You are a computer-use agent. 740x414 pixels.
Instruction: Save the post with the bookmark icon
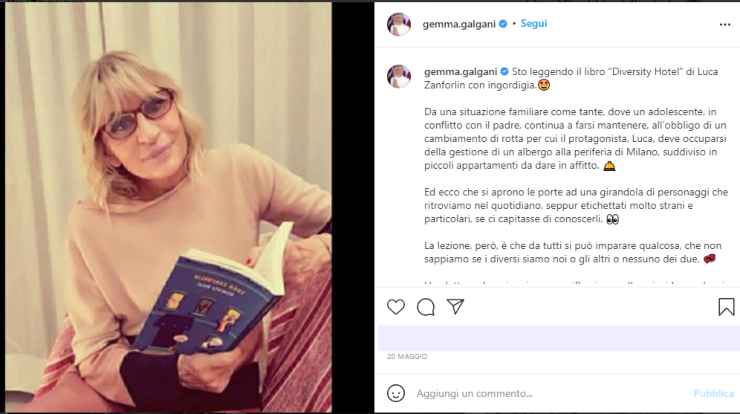(726, 307)
